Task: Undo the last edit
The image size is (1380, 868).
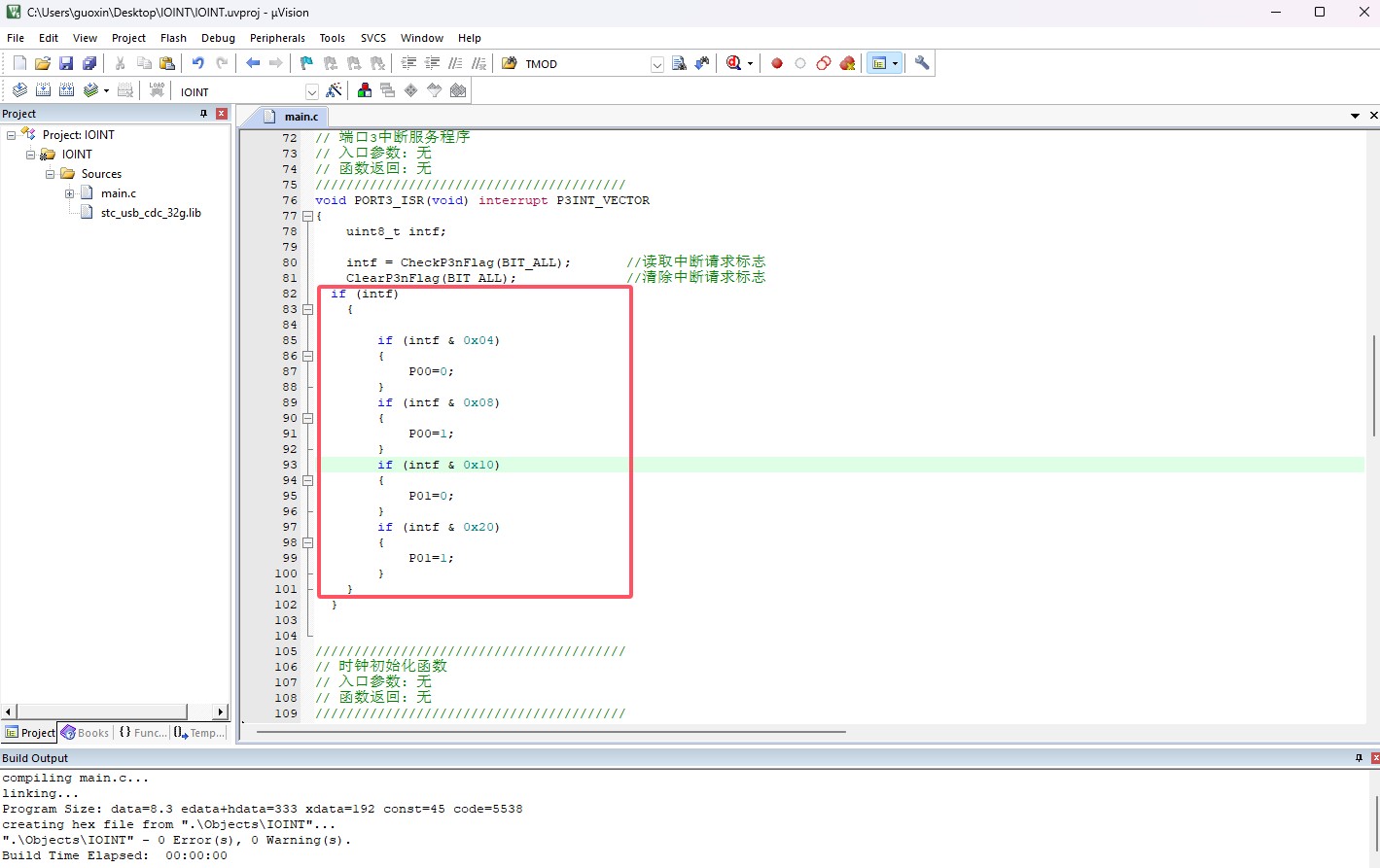Action: pyautogui.click(x=197, y=63)
